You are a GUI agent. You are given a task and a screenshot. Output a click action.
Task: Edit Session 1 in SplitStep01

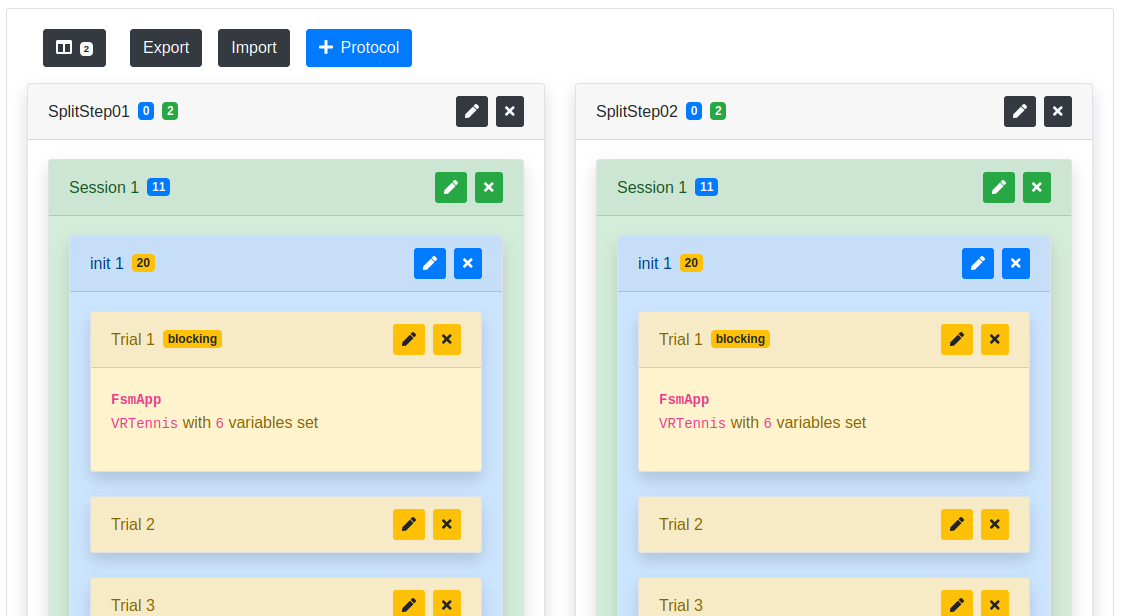point(451,187)
